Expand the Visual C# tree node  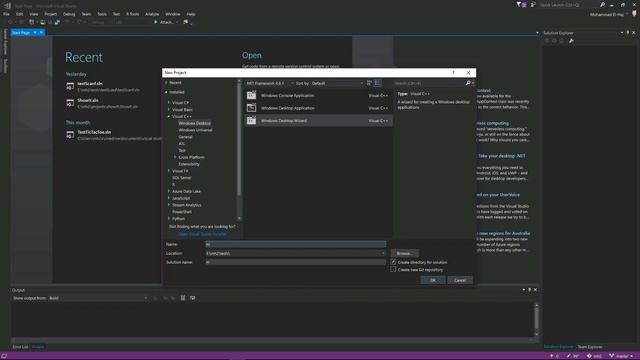(x=169, y=103)
